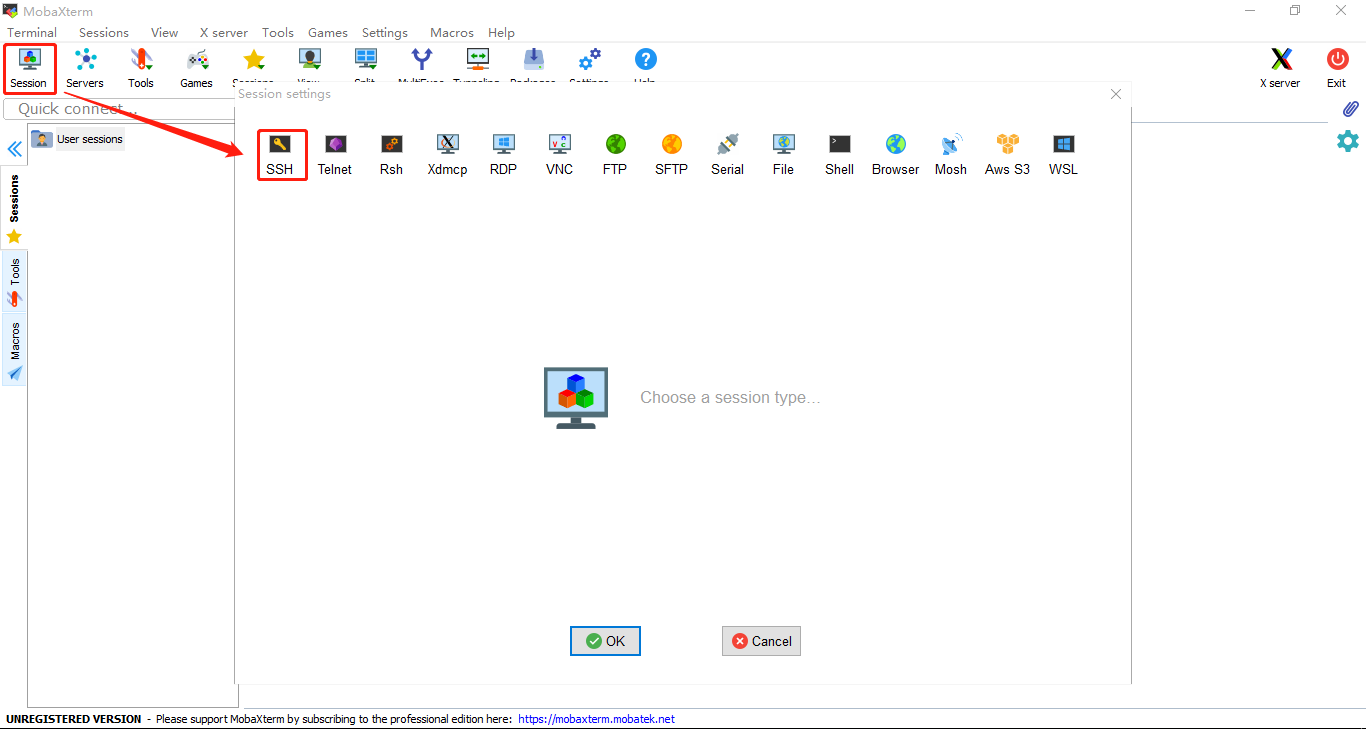
Task: Open the Help menu
Action: [x=501, y=32]
